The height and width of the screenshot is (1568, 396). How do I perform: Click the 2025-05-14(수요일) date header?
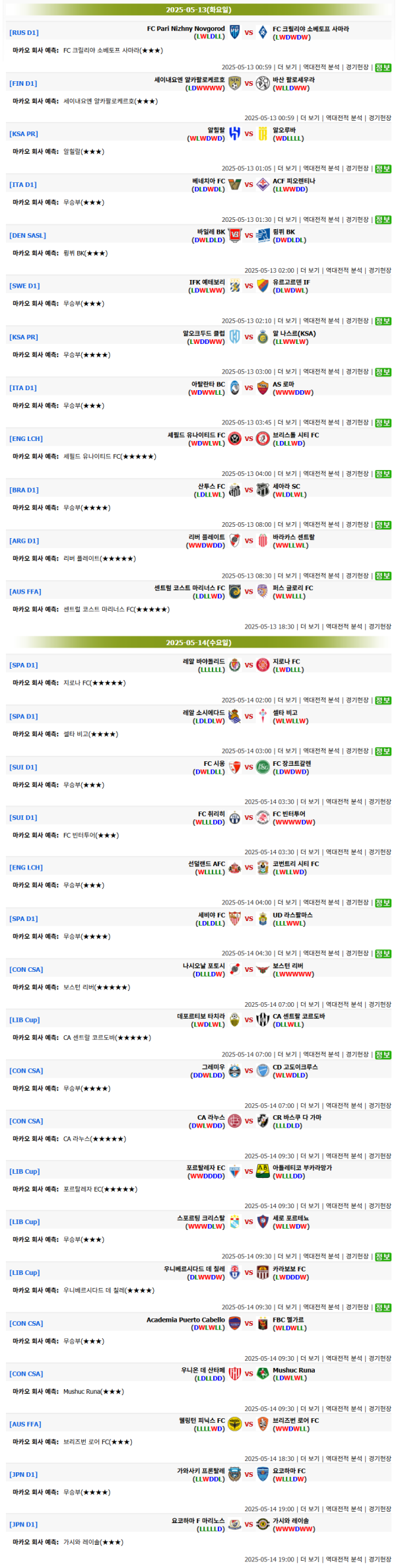198,642
